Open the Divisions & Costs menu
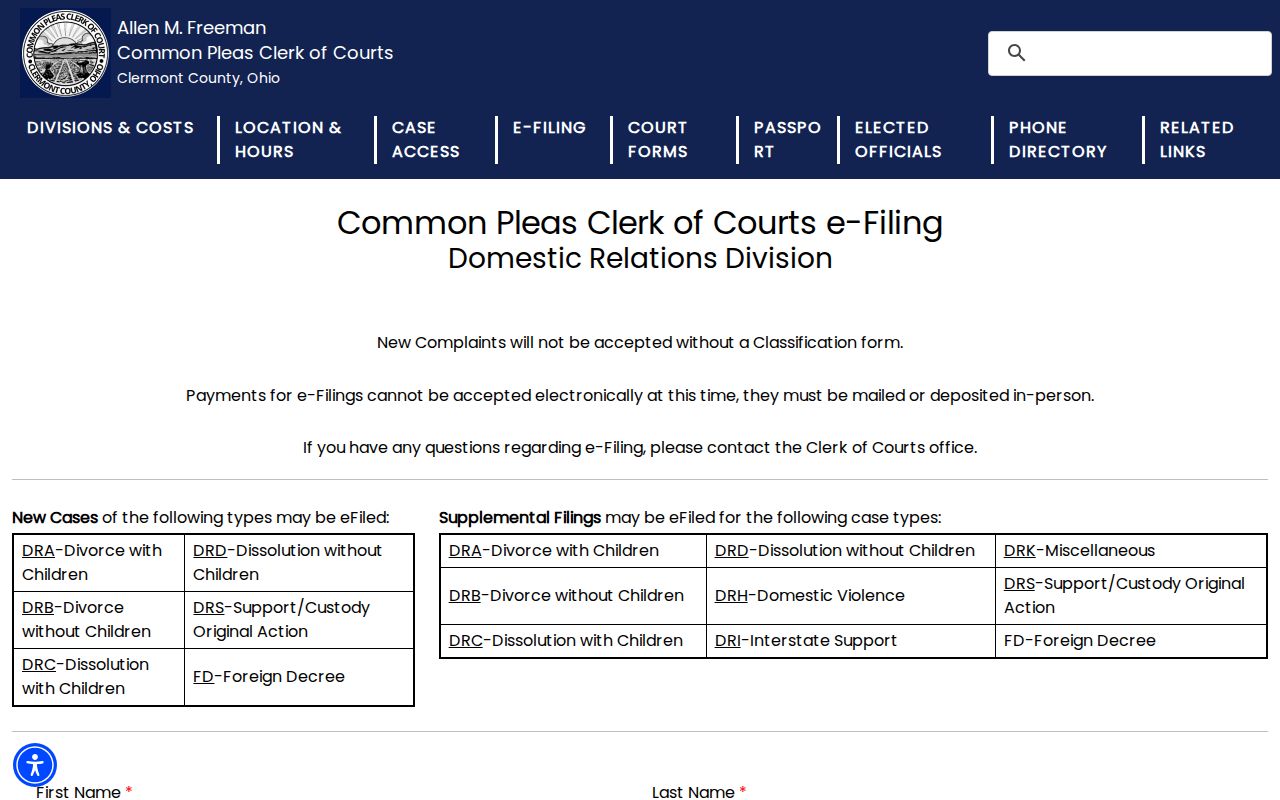The width and height of the screenshot is (1280, 800). click(x=110, y=128)
